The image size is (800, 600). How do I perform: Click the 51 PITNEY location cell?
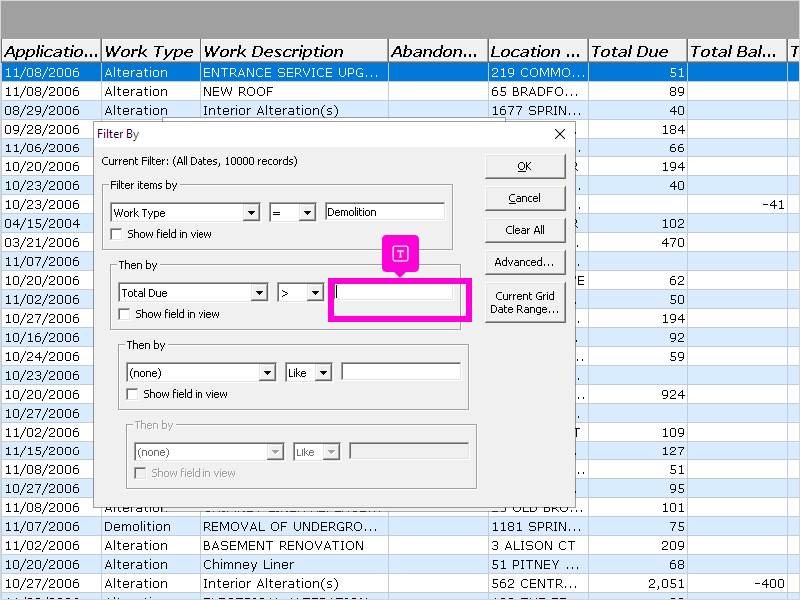(538, 564)
